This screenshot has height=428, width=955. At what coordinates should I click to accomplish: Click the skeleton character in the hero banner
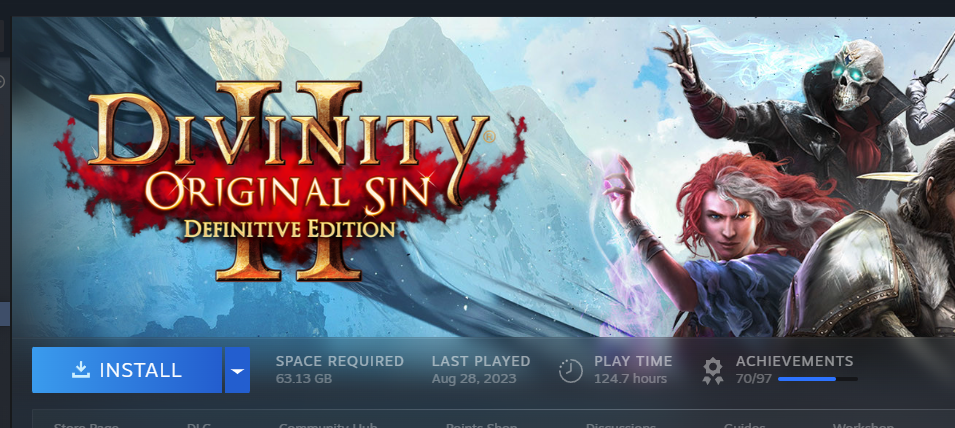pos(804,116)
